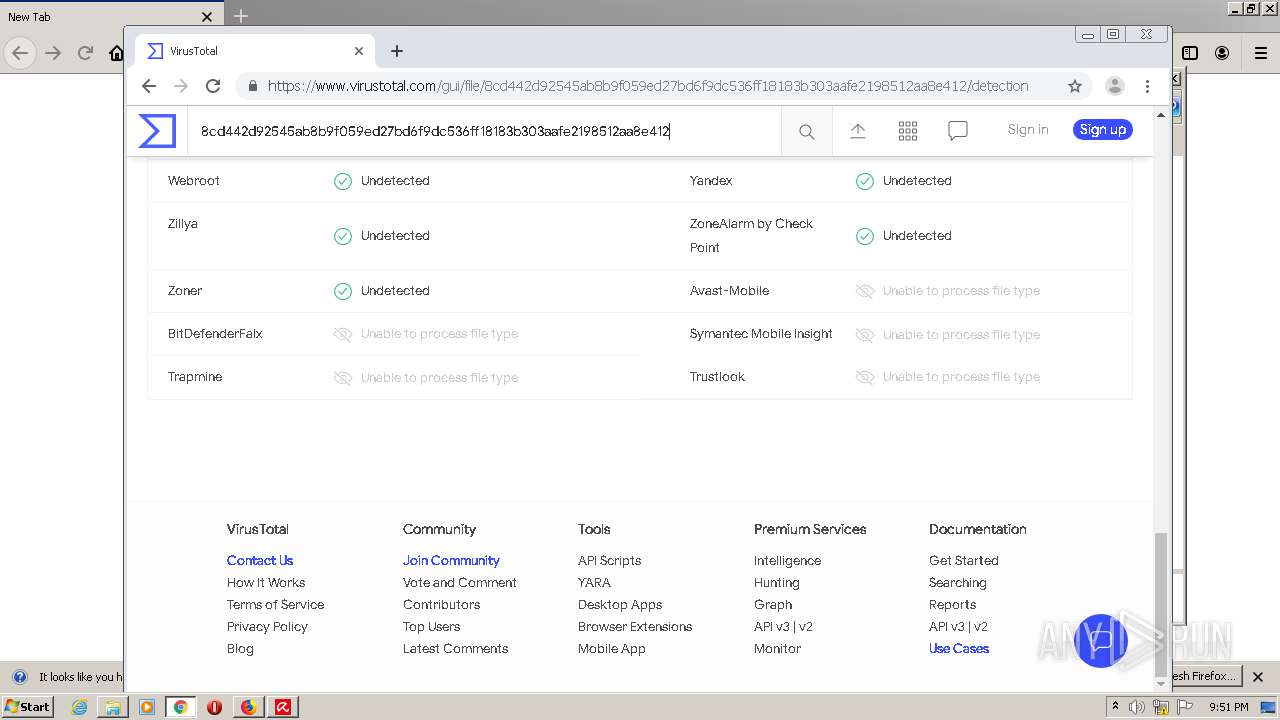This screenshot has height=720, width=1280.
Task: Open How It Works link
Action: (x=266, y=583)
